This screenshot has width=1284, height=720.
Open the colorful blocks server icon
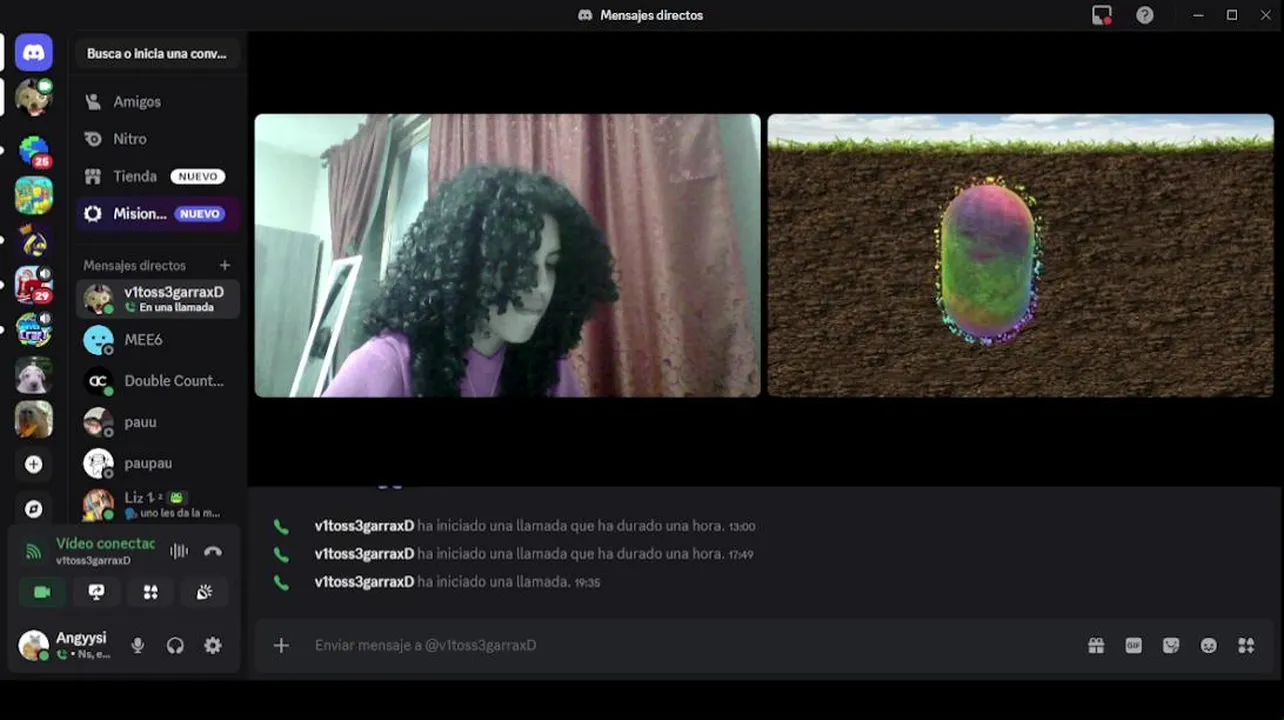(x=34, y=195)
